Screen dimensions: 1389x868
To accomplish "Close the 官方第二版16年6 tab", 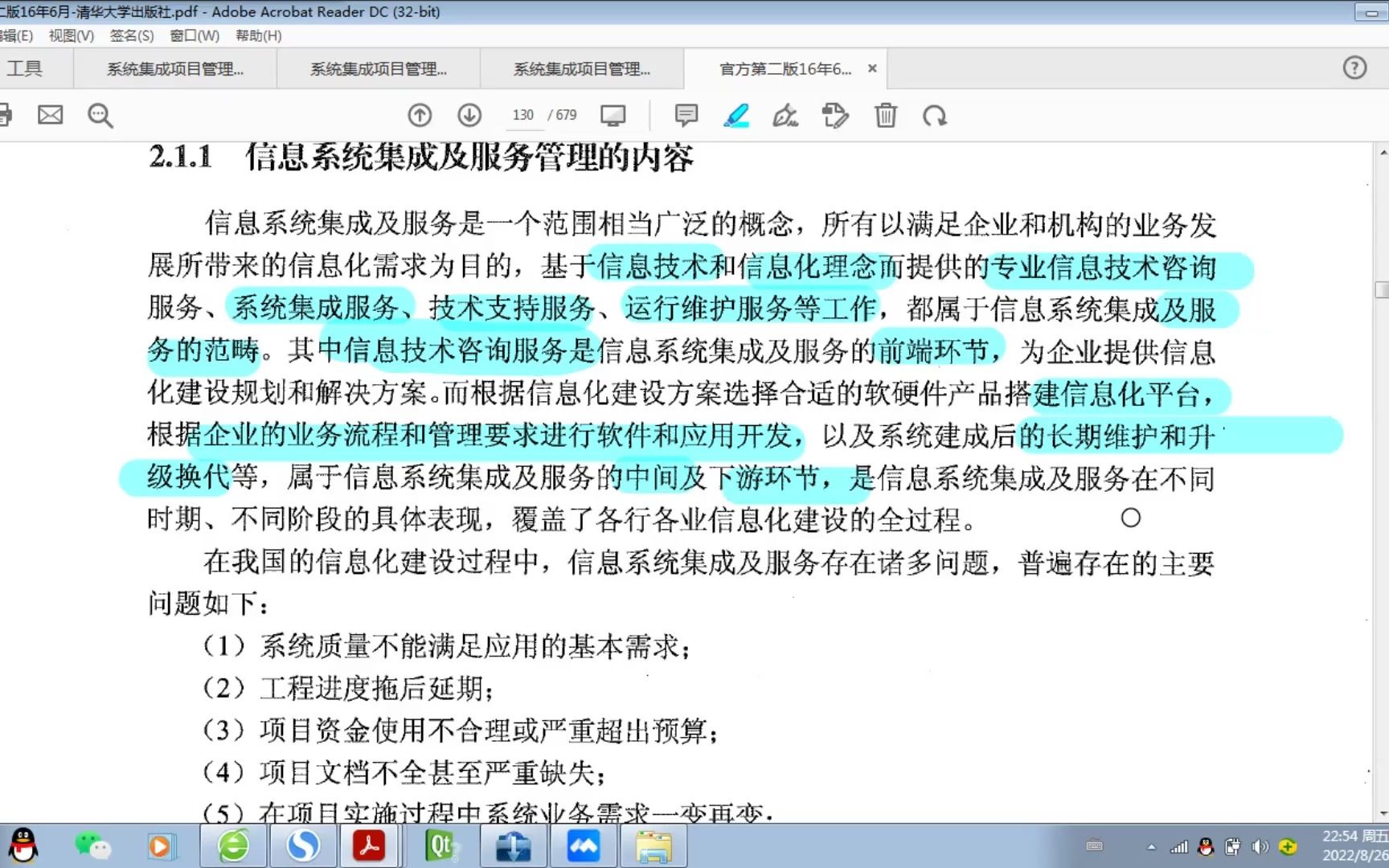I will [x=872, y=69].
